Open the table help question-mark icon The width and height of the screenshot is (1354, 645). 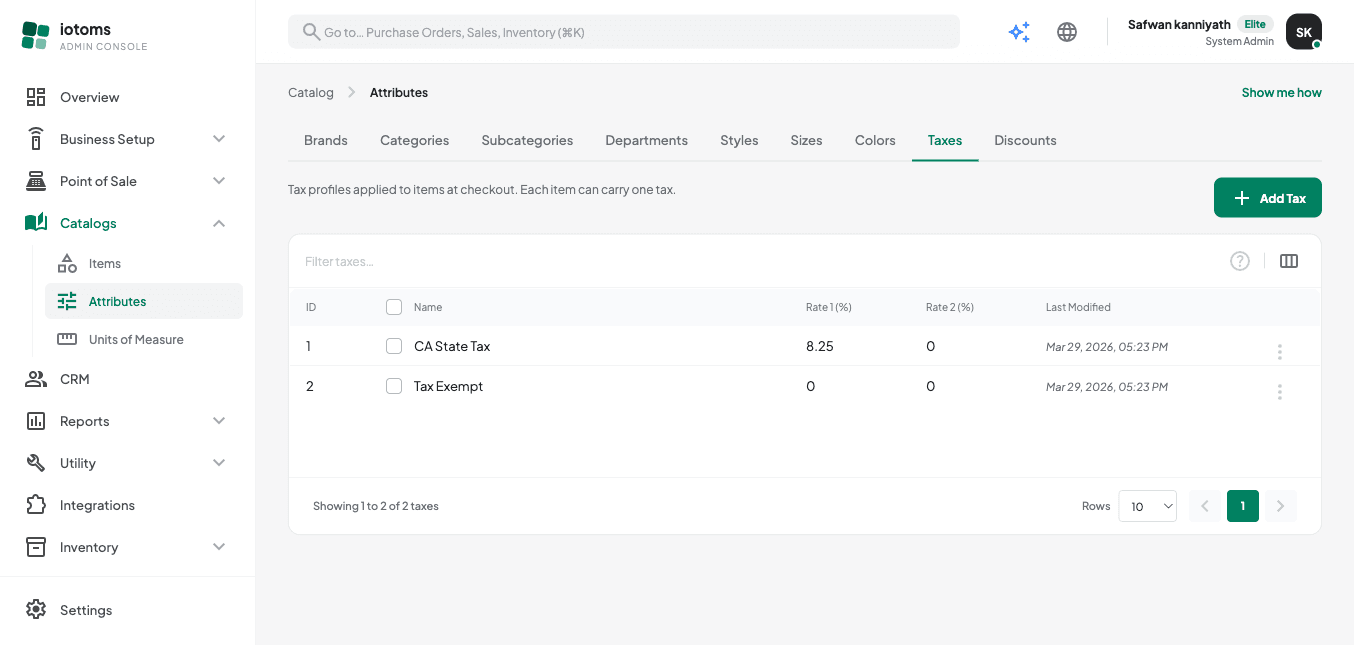[x=1240, y=261]
